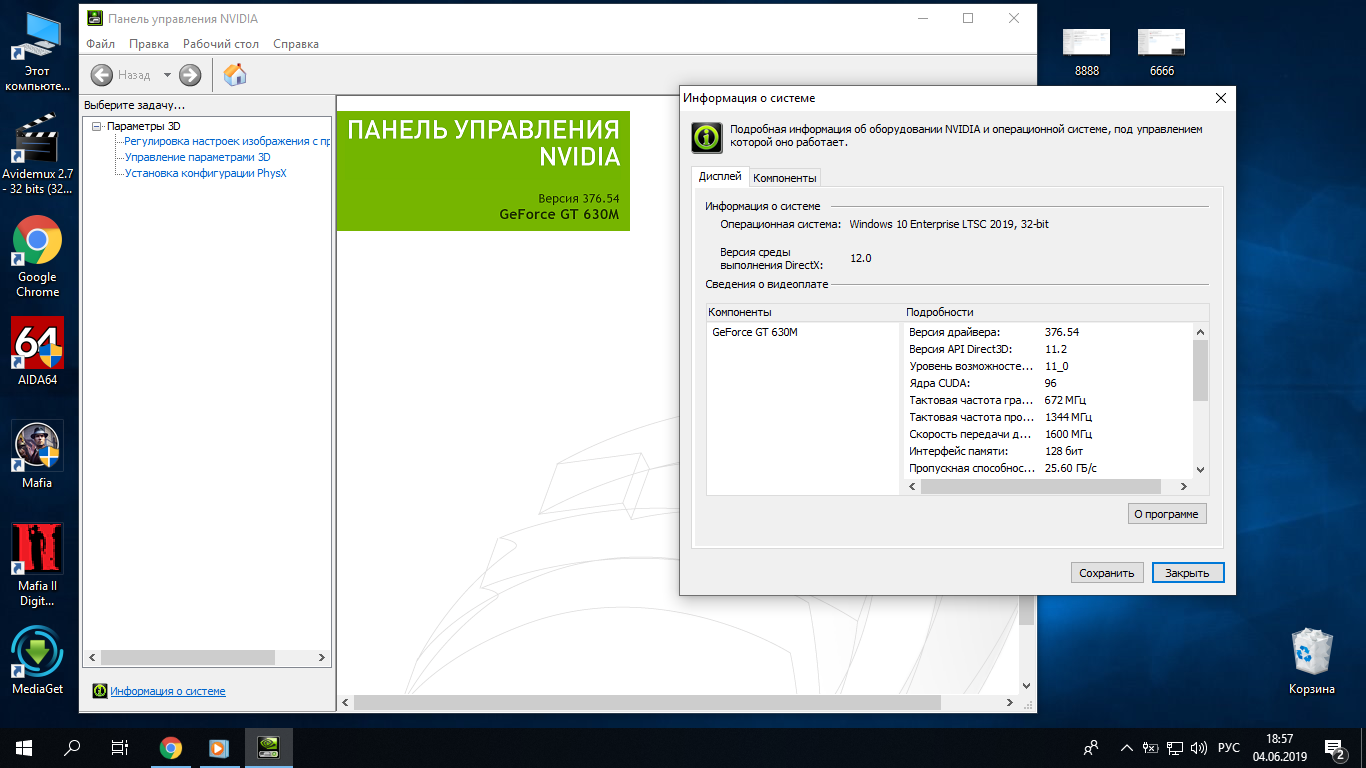Click the details horizontal scroll right arrow
The image size is (1366, 768).
coord(1183,487)
